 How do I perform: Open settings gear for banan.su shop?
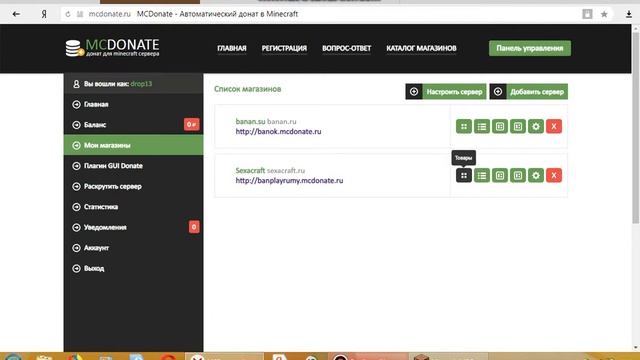click(x=536, y=127)
